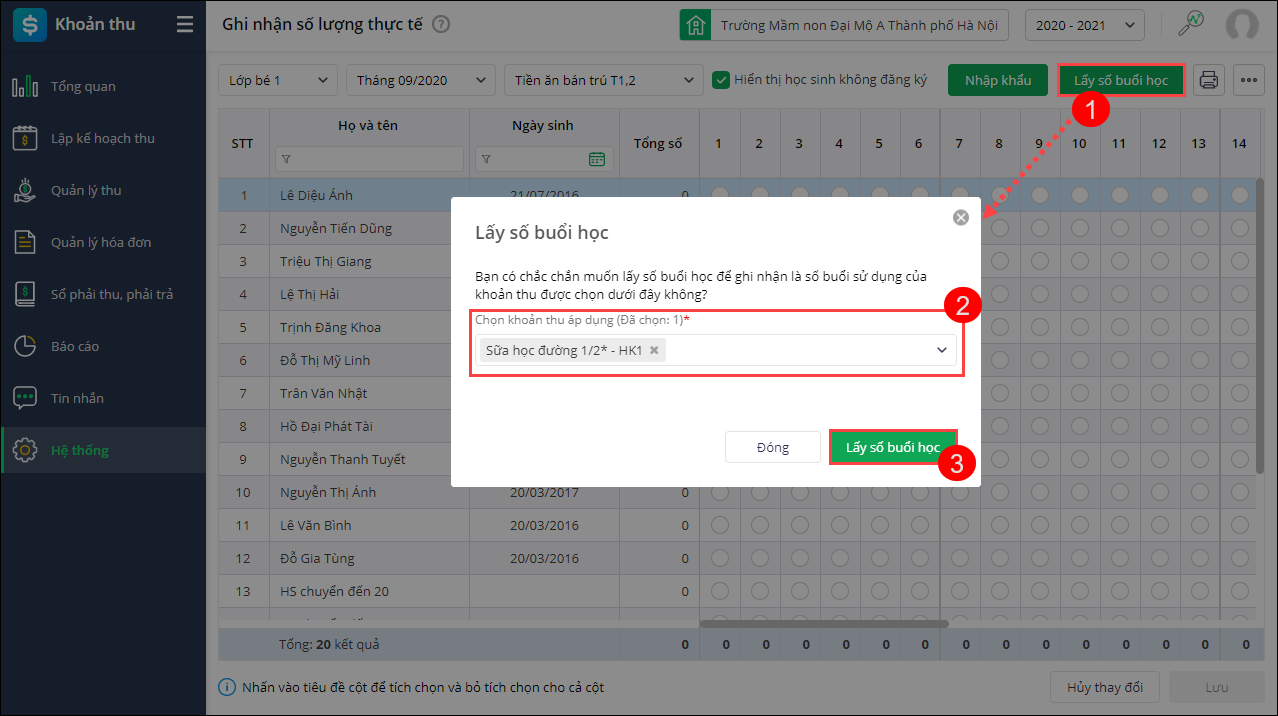This screenshot has height=716, width=1278.
Task: Click day 1 column header
Action: 718,144
